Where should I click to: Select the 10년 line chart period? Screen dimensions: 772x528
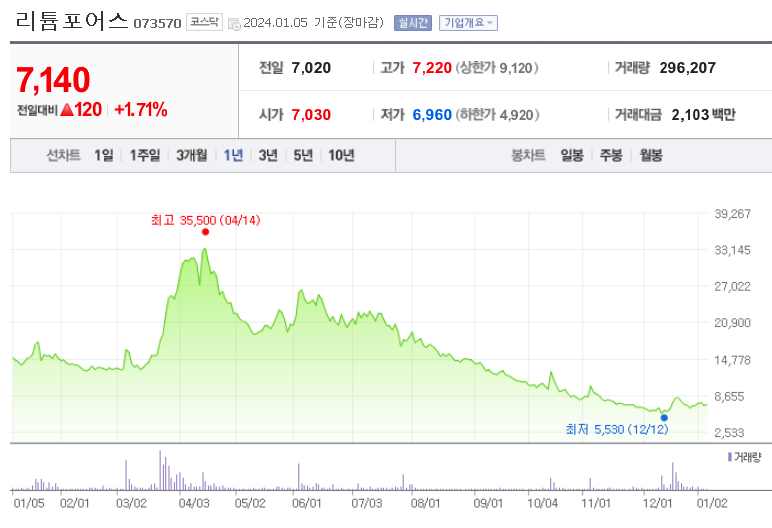click(342, 156)
